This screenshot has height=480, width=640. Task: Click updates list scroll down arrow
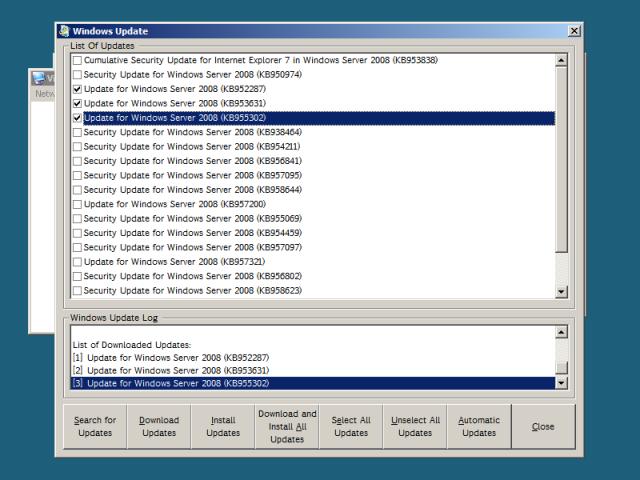[561, 291]
